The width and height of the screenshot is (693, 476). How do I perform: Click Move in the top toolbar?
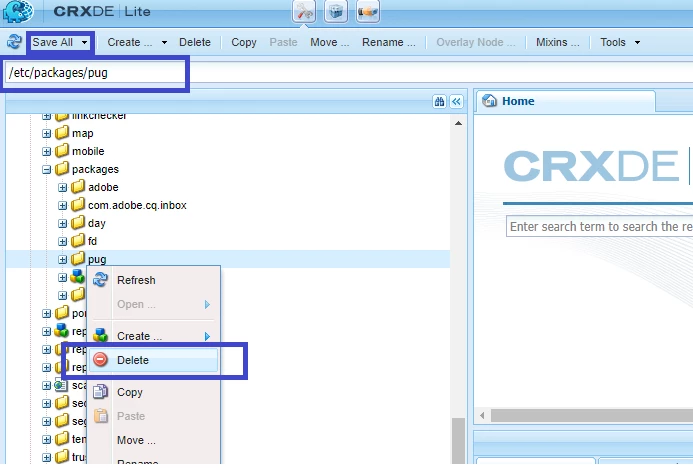(x=330, y=42)
